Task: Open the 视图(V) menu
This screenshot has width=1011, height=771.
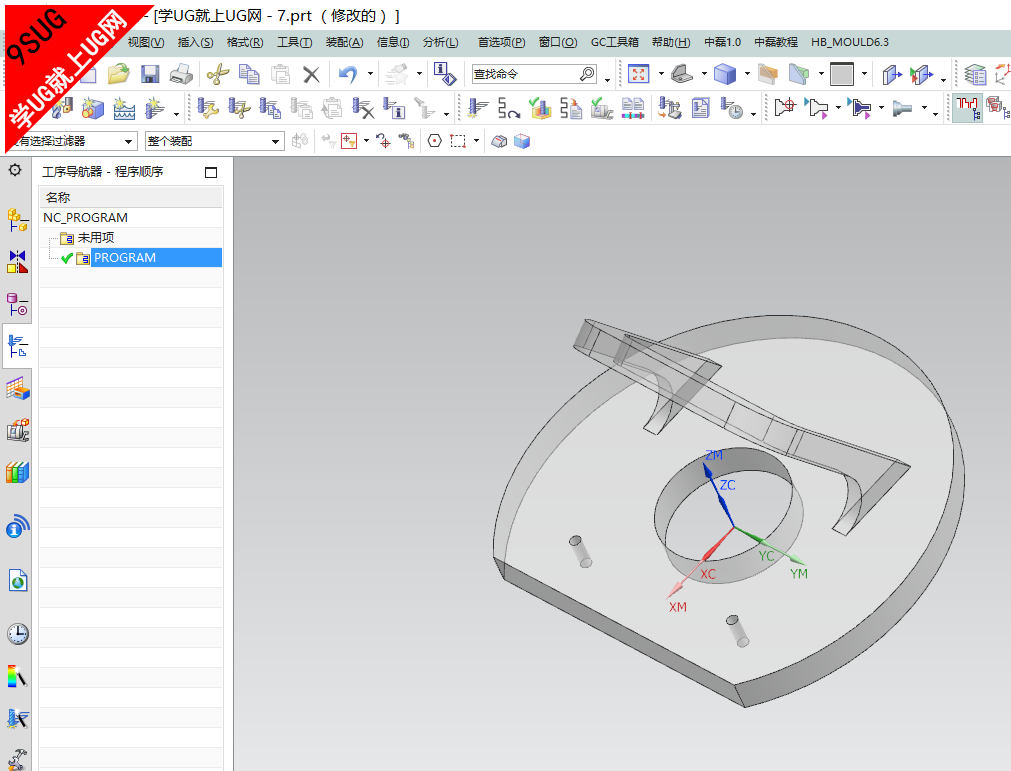Action: (x=146, y=43)
